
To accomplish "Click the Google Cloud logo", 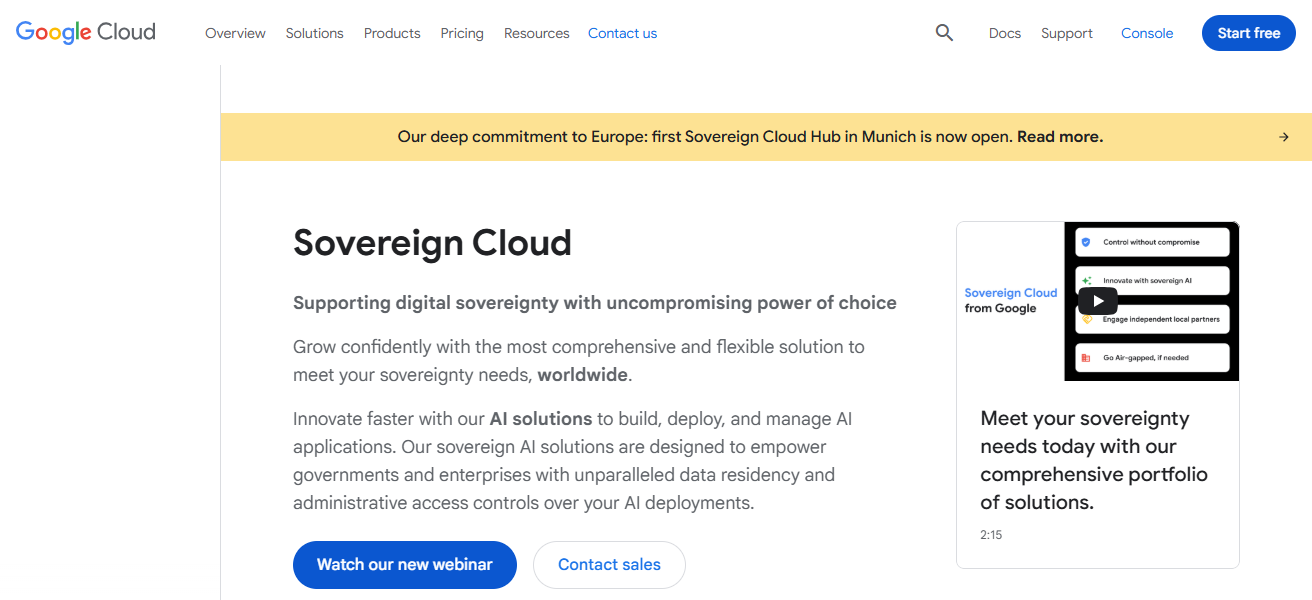I will pos(85,31).
